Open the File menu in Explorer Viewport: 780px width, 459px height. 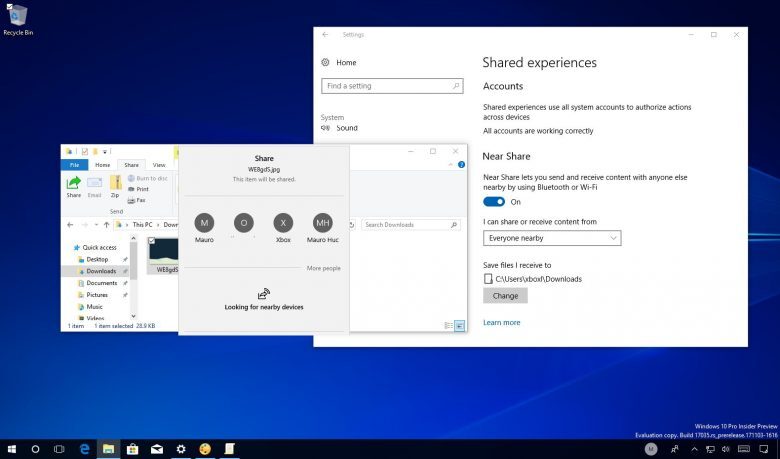pyautogui.click(x=74, y=165)
